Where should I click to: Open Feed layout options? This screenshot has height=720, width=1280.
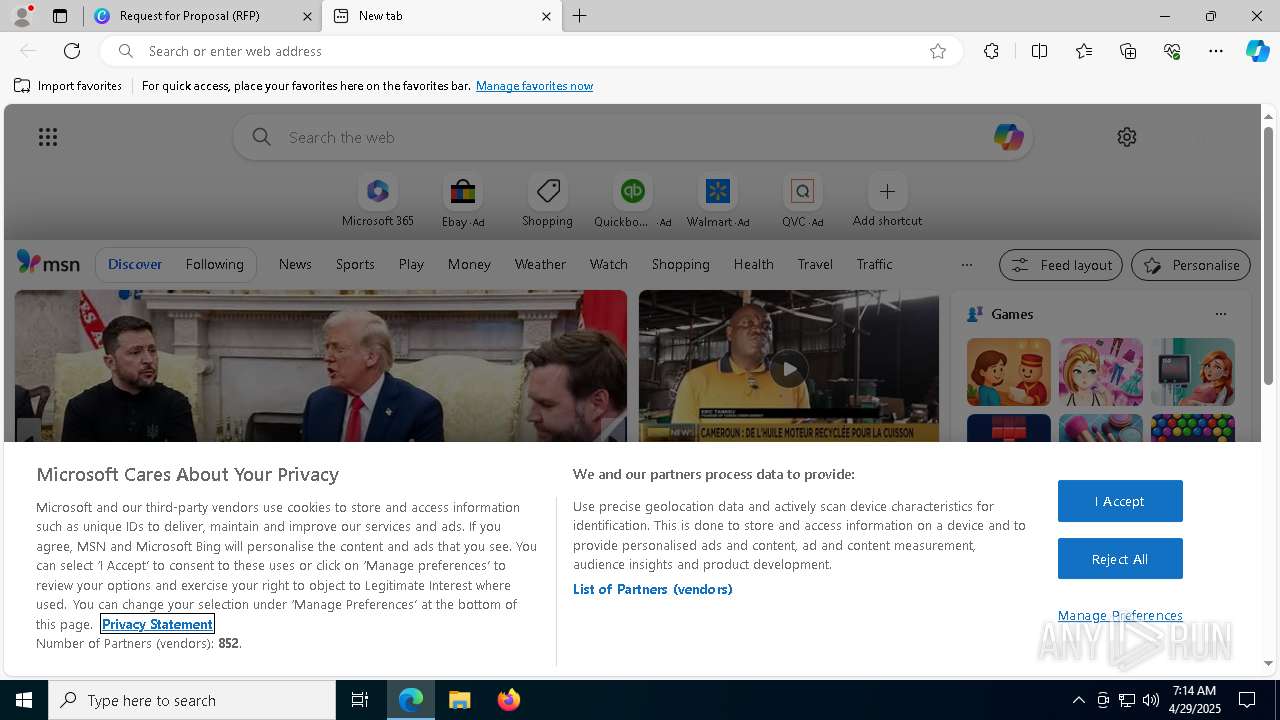click(1060, 265)
